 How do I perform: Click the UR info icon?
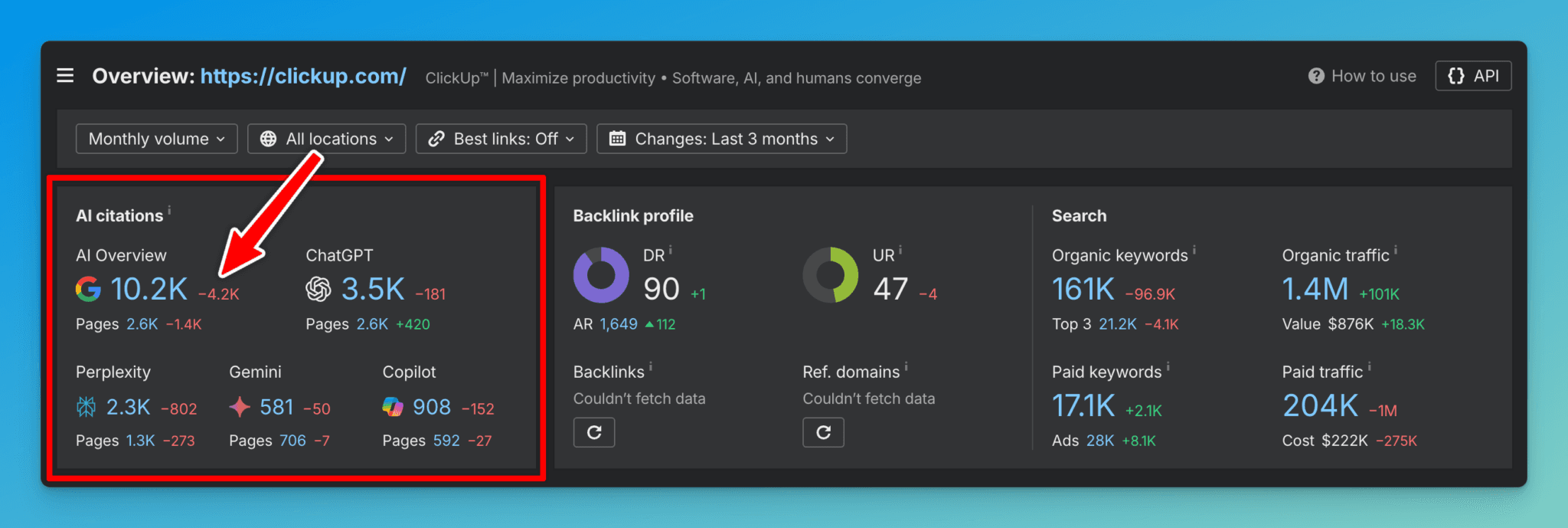click(x=900, y=250)
